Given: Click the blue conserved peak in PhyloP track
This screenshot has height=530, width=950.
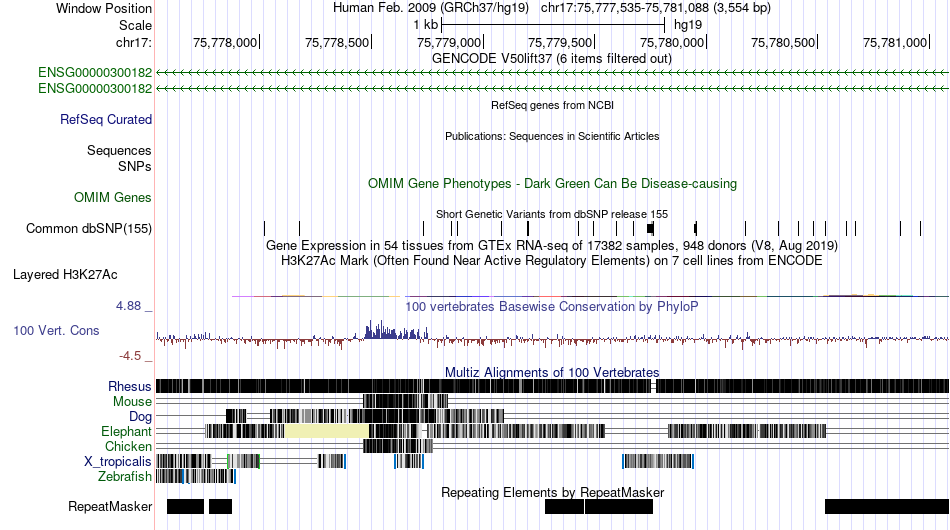Looking at the screenshot, I should click(394, 331).
